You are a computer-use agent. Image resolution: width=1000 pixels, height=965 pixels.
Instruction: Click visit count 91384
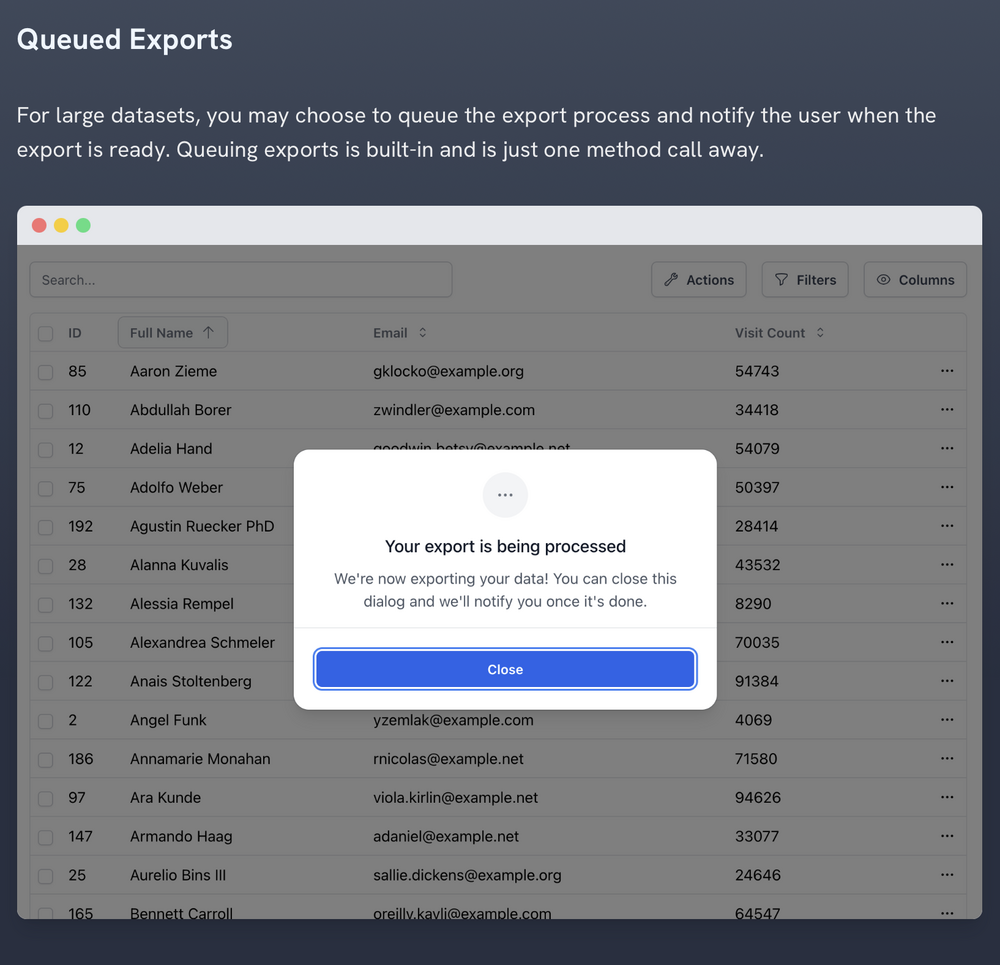pyautogui.click(x=756, y=681)
